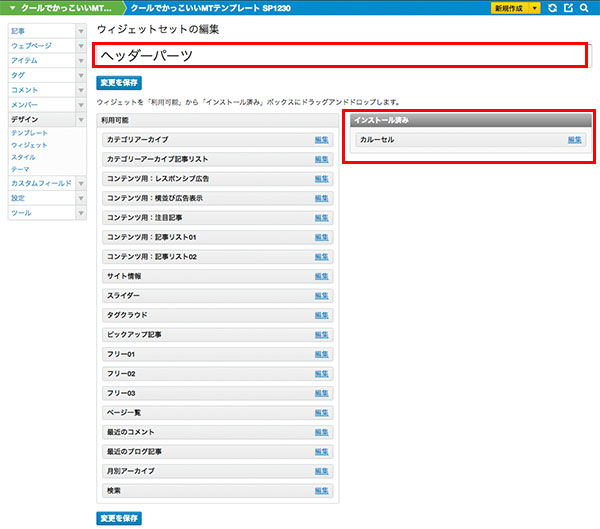
Task: Go to ウィジェット under デザイン
Action: pyautogui.click(x=29, y=145)
